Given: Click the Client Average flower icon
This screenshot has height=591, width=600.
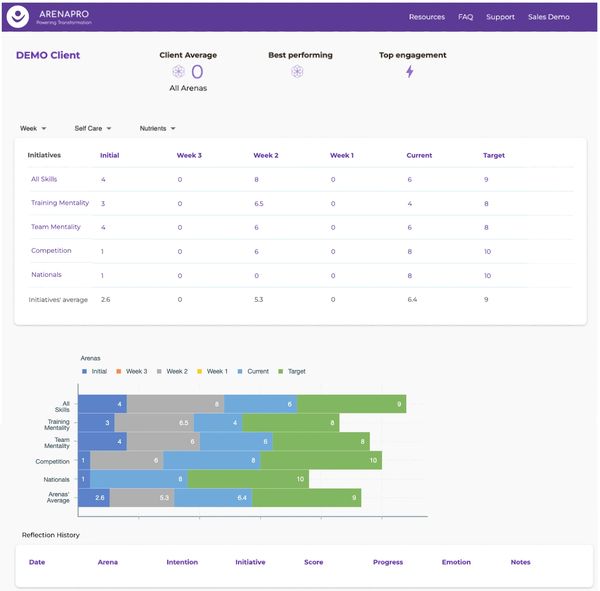Looking at the screenshot, I should click(178, 72).
